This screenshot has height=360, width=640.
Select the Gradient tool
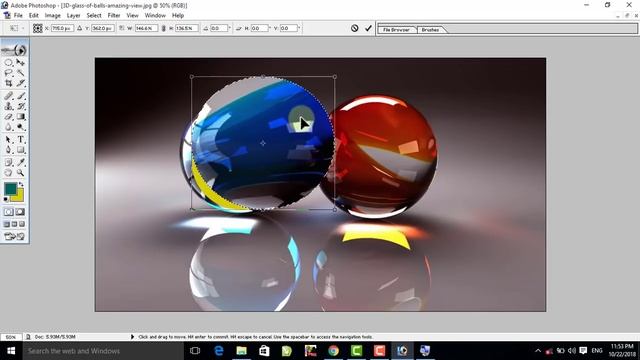(20, 117)
